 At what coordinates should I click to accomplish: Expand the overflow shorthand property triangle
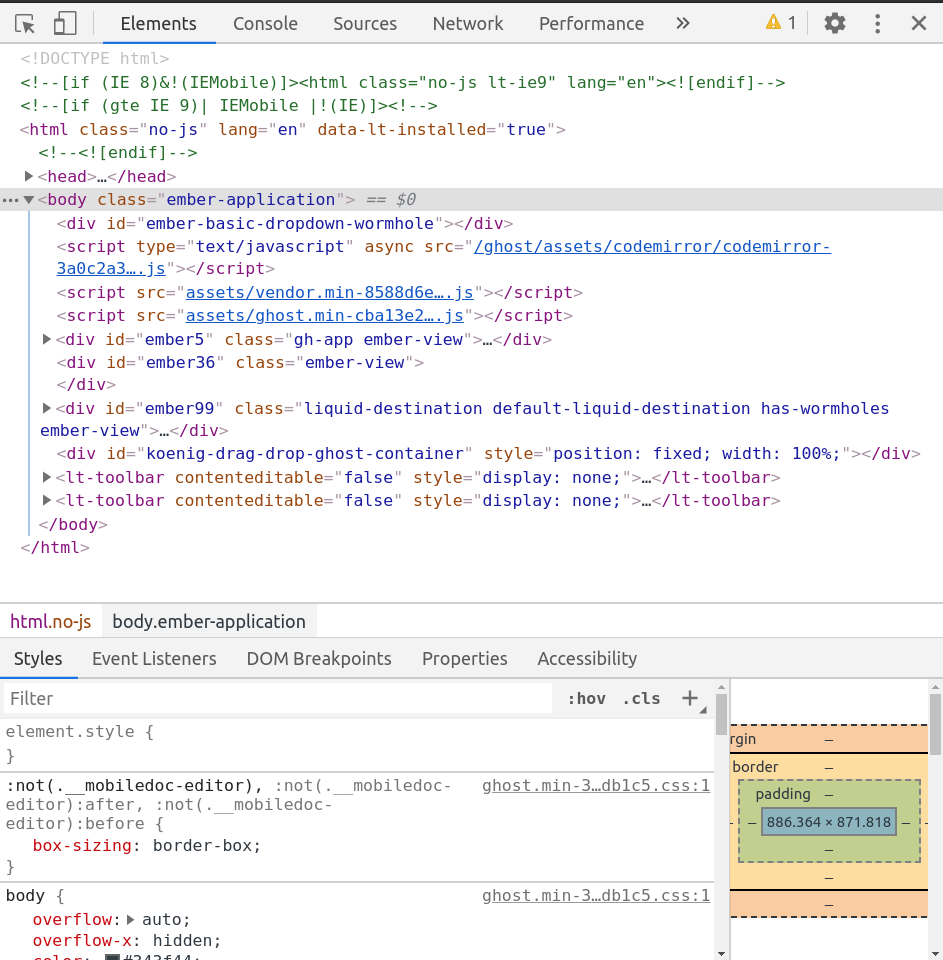pos(130,920)
